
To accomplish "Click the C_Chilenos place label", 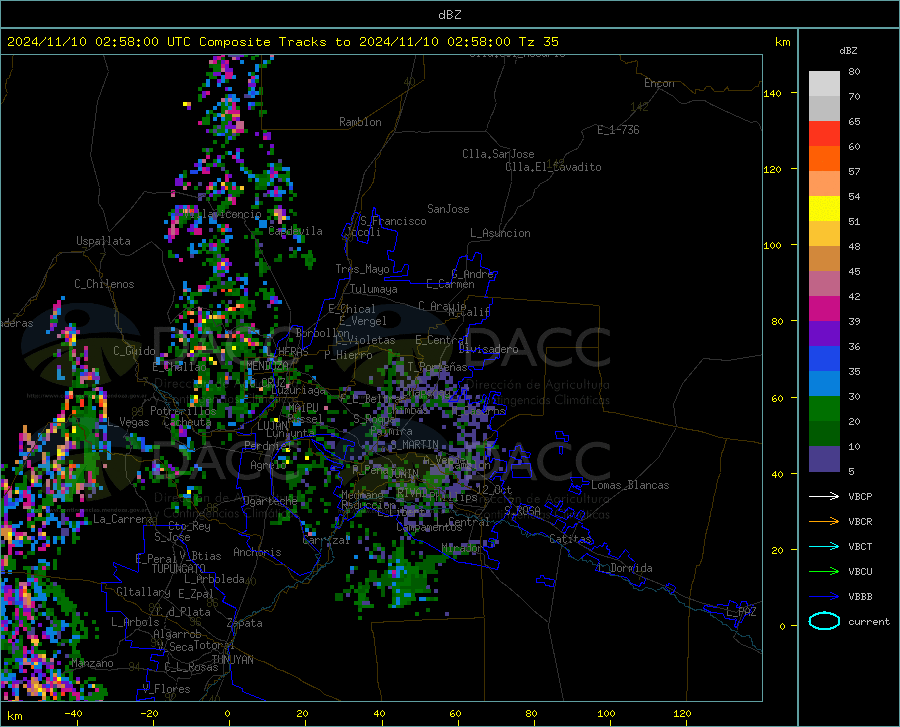I will [104, 283].
